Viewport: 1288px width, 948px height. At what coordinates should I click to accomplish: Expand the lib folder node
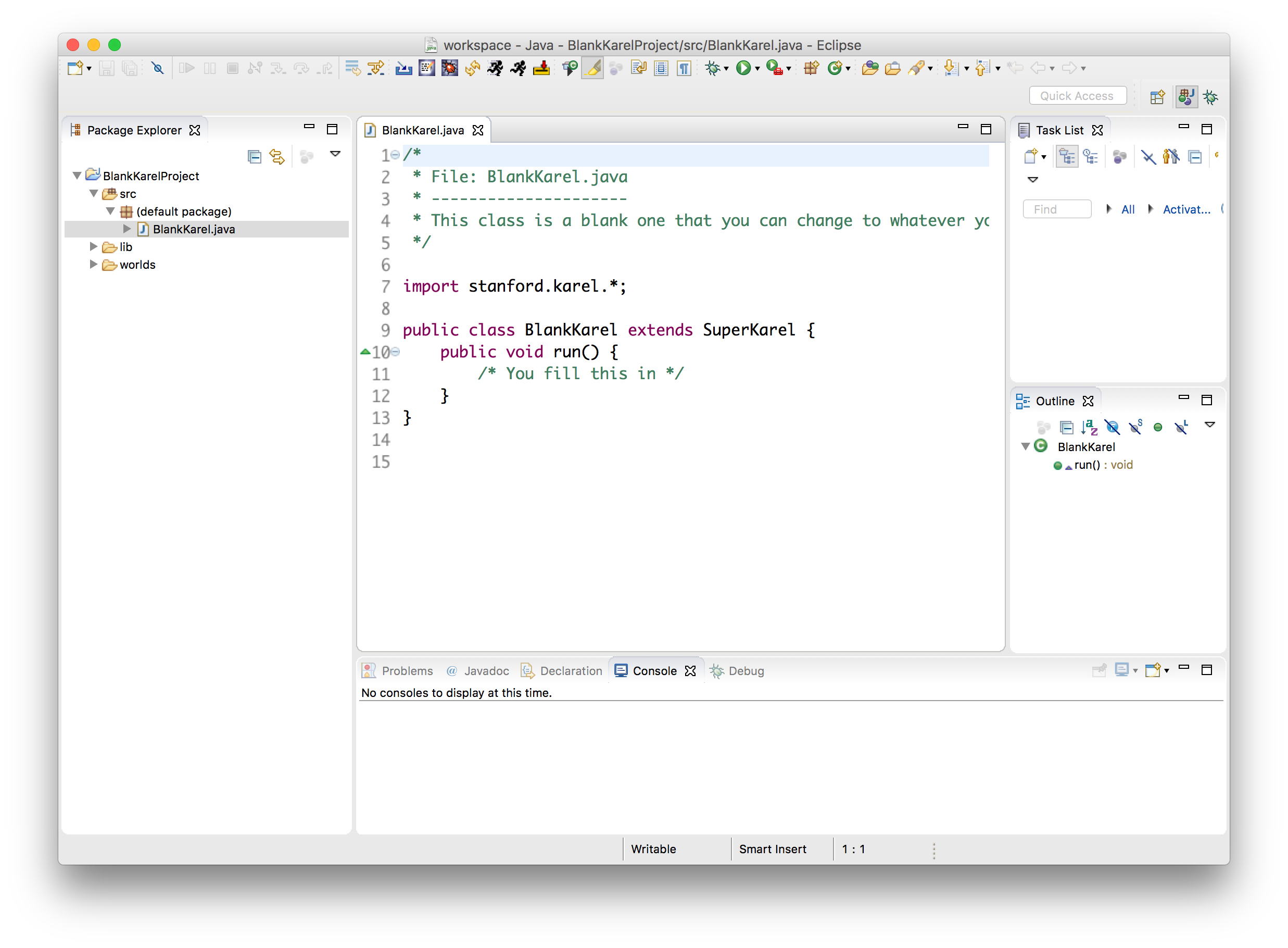pos(94,247)
